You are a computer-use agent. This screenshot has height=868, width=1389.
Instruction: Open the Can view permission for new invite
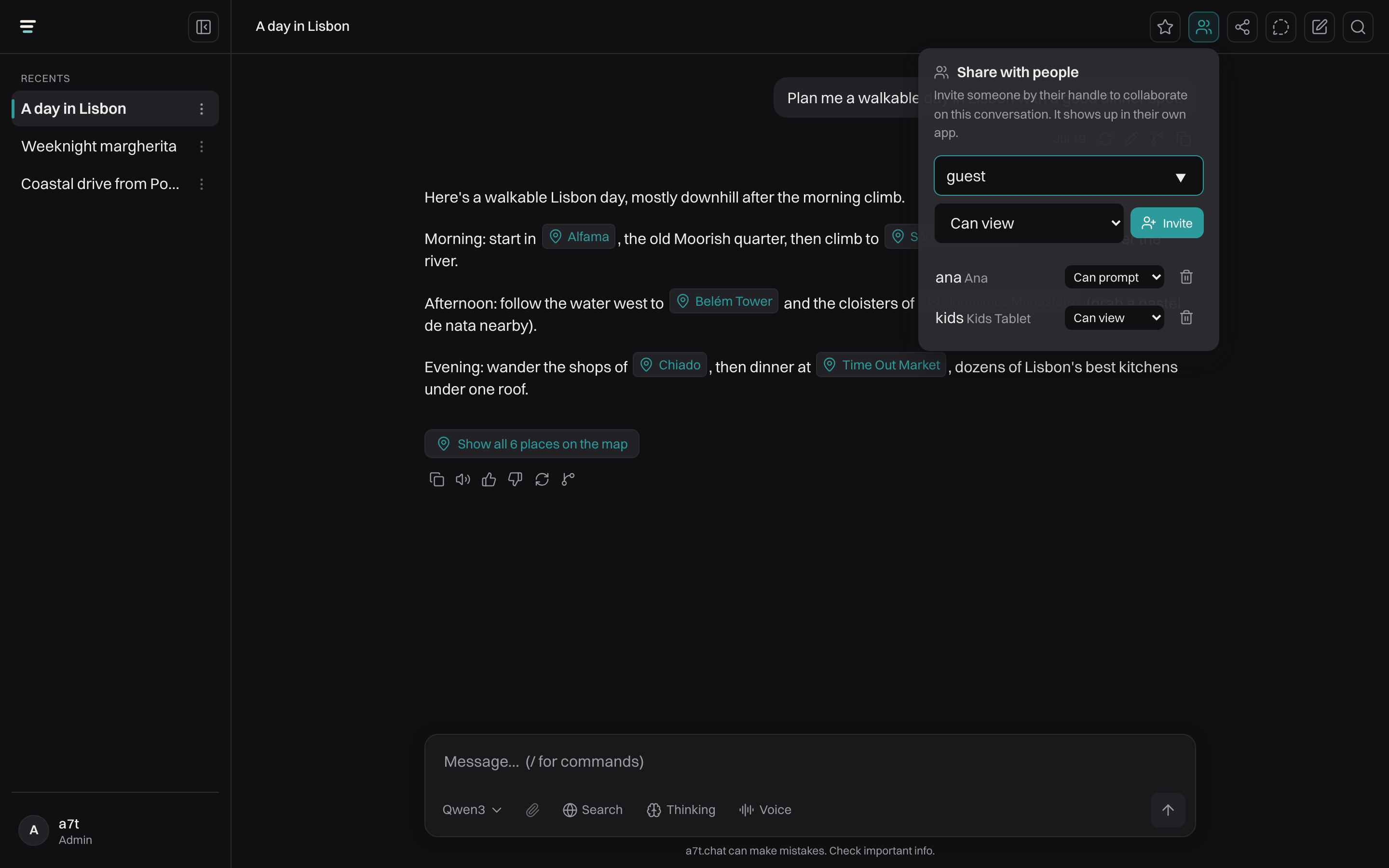(1029, 223)
